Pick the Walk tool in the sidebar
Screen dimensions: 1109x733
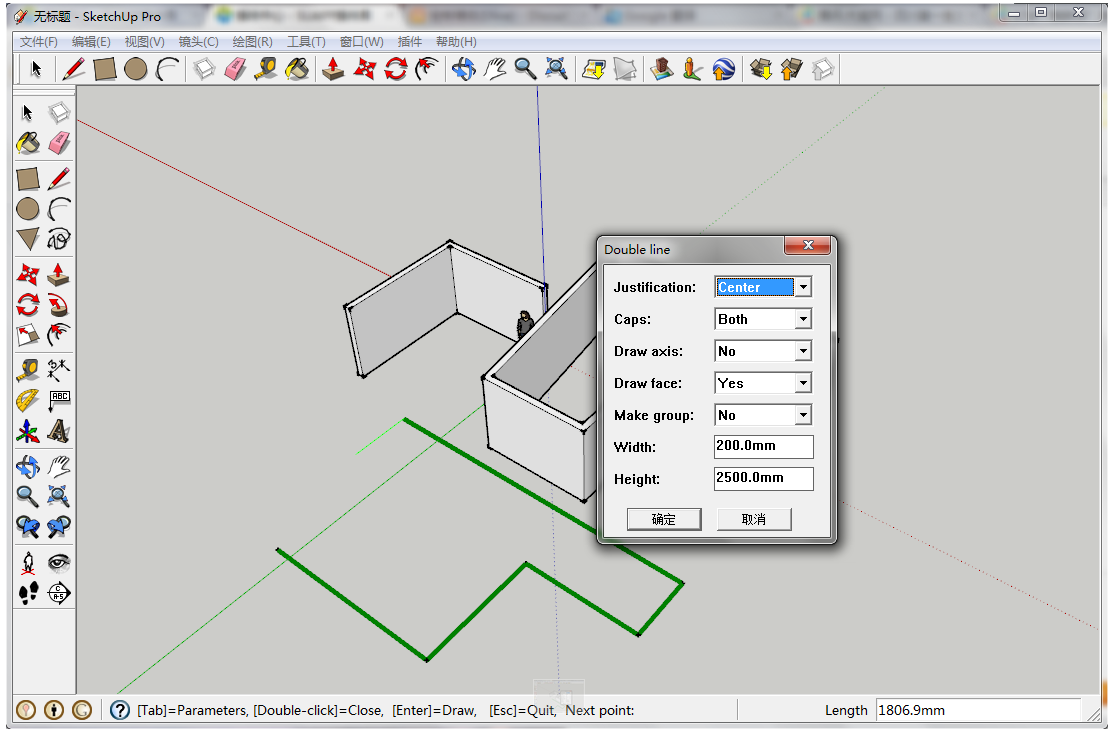pyautogui.click(x=28, y=592)
